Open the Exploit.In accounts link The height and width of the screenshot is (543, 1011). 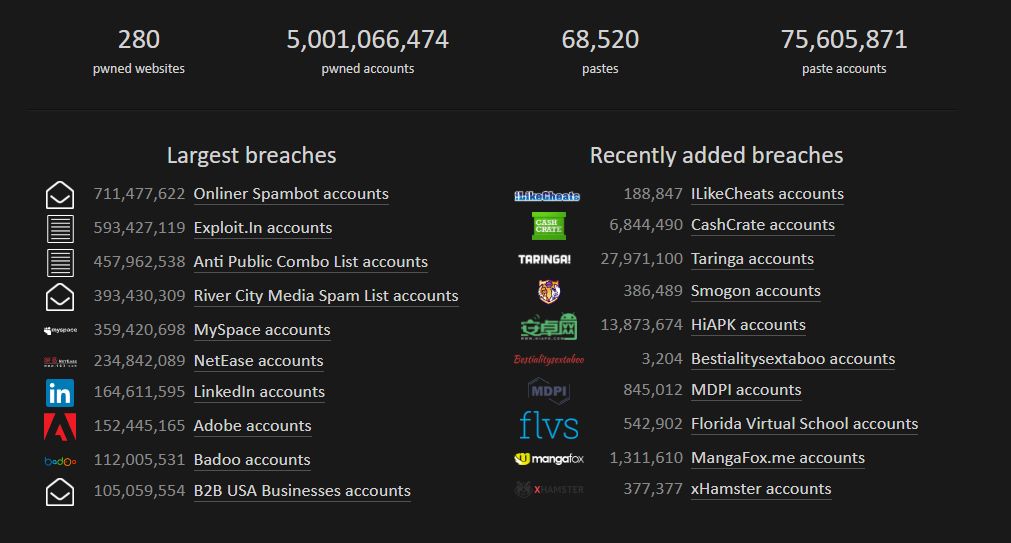click(262, 228)
